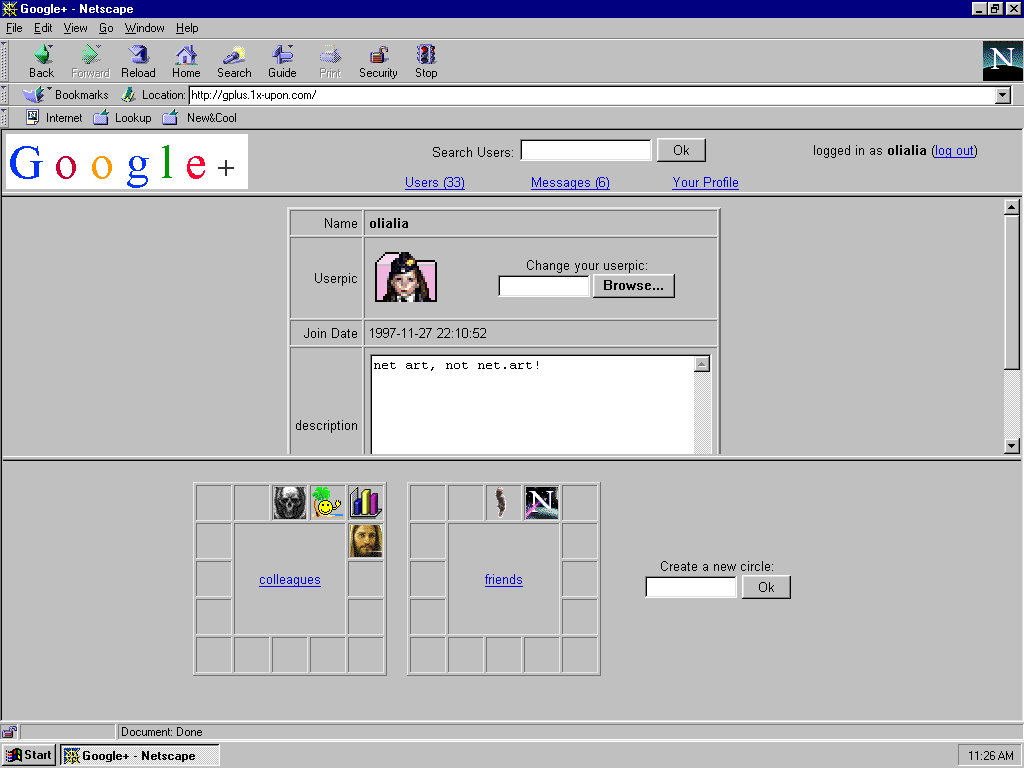Click the Browse... userpic button
The image size is (1024, 768).
(633, 286)
